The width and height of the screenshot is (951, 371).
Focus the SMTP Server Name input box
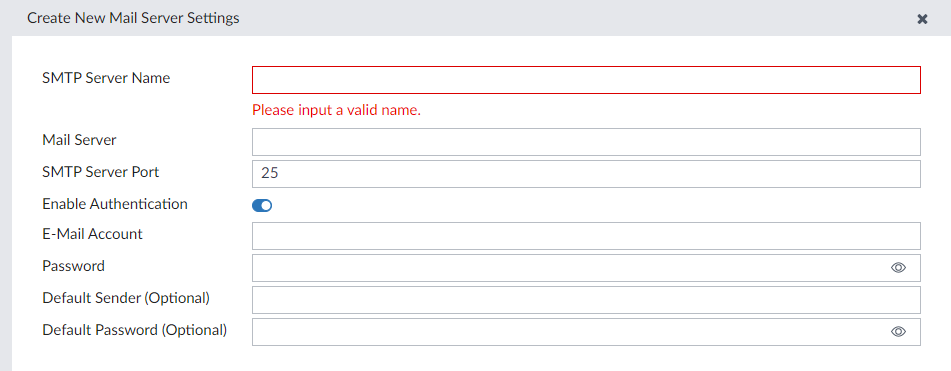(586, 80)
